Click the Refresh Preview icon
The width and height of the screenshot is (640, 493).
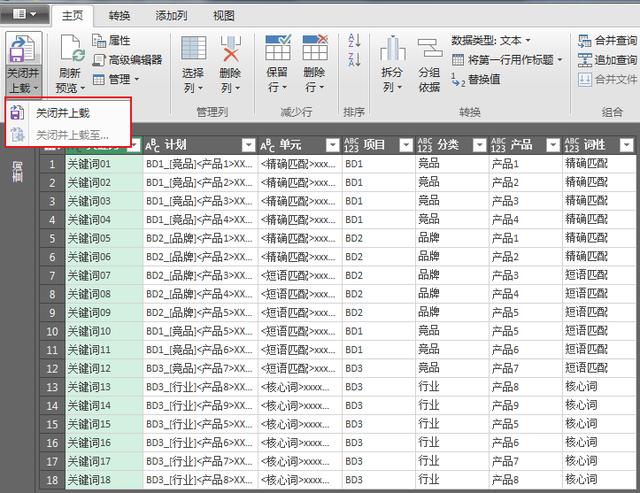(x=72, y=49)
